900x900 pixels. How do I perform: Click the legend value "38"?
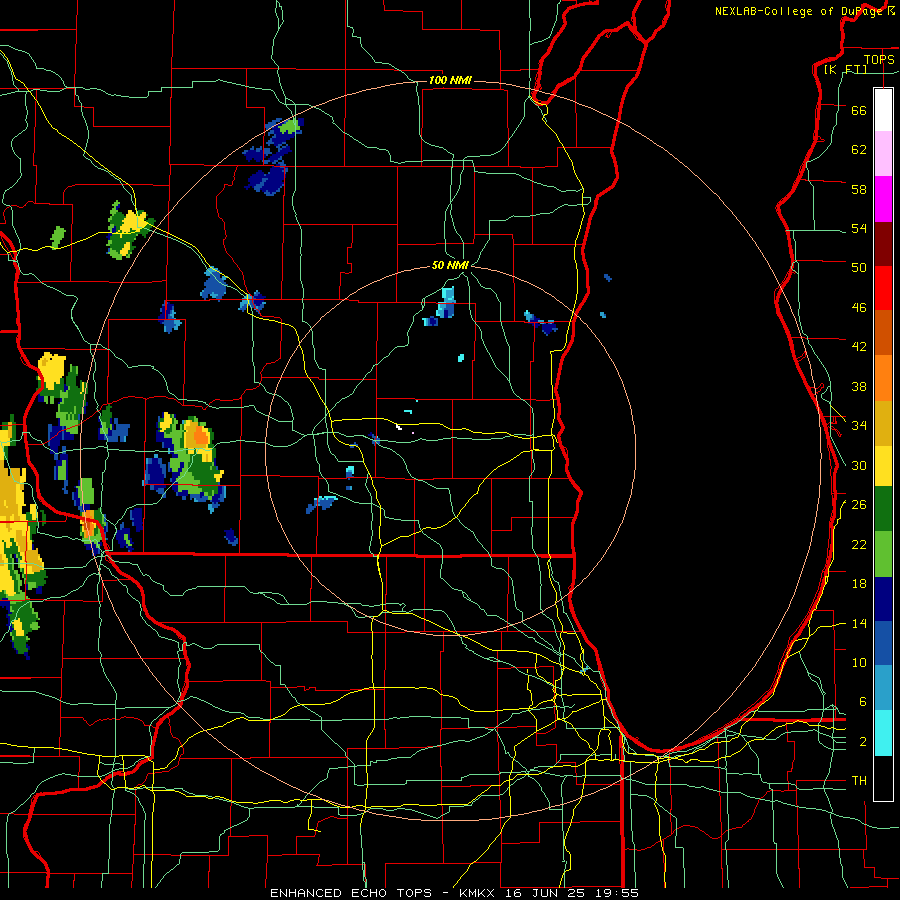pyautogui.click(x=859, y=386)
